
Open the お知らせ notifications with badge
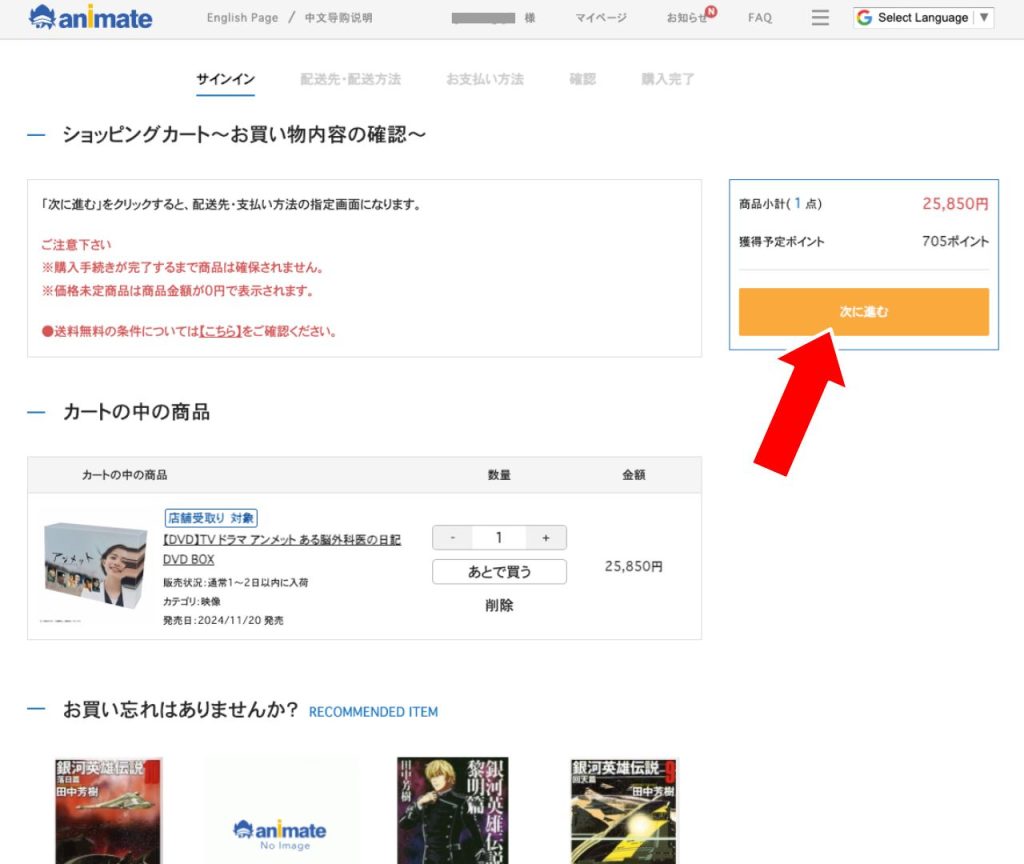click(x=688, y=18)
